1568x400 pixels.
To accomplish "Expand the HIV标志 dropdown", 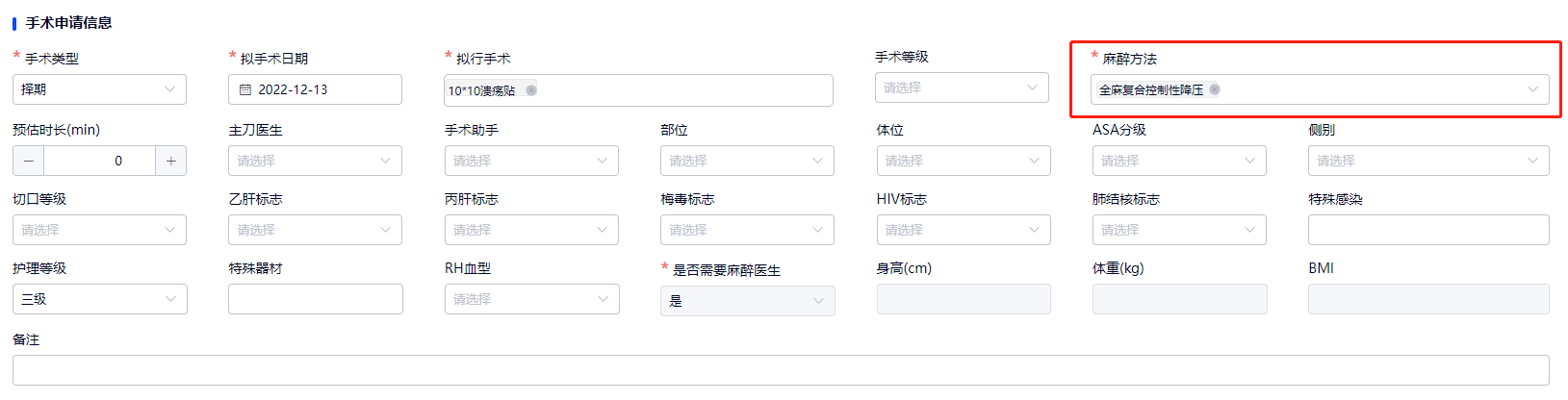I will click(964, 230).
